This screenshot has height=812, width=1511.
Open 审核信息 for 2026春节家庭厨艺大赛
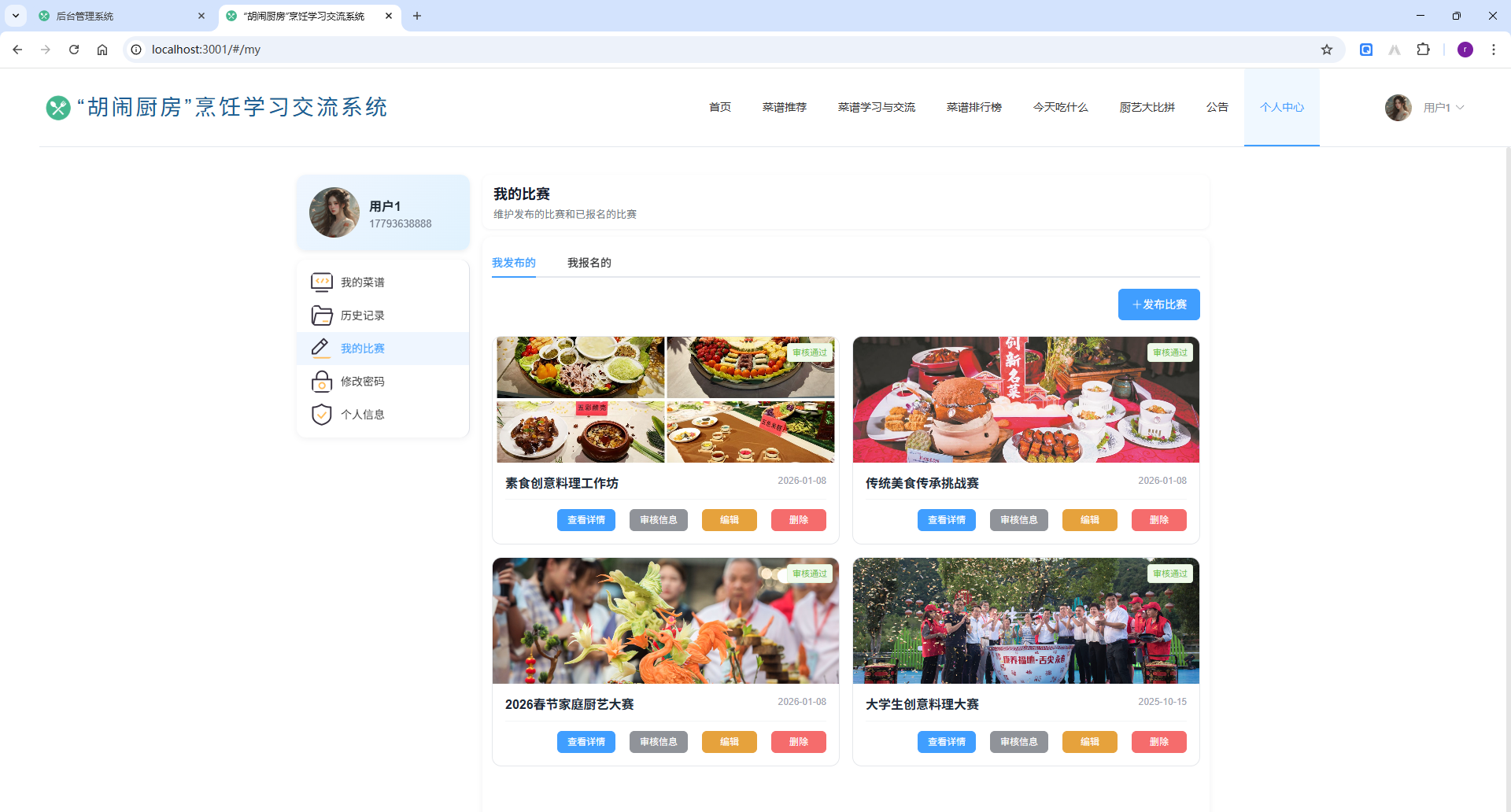[x=659, y=742]
